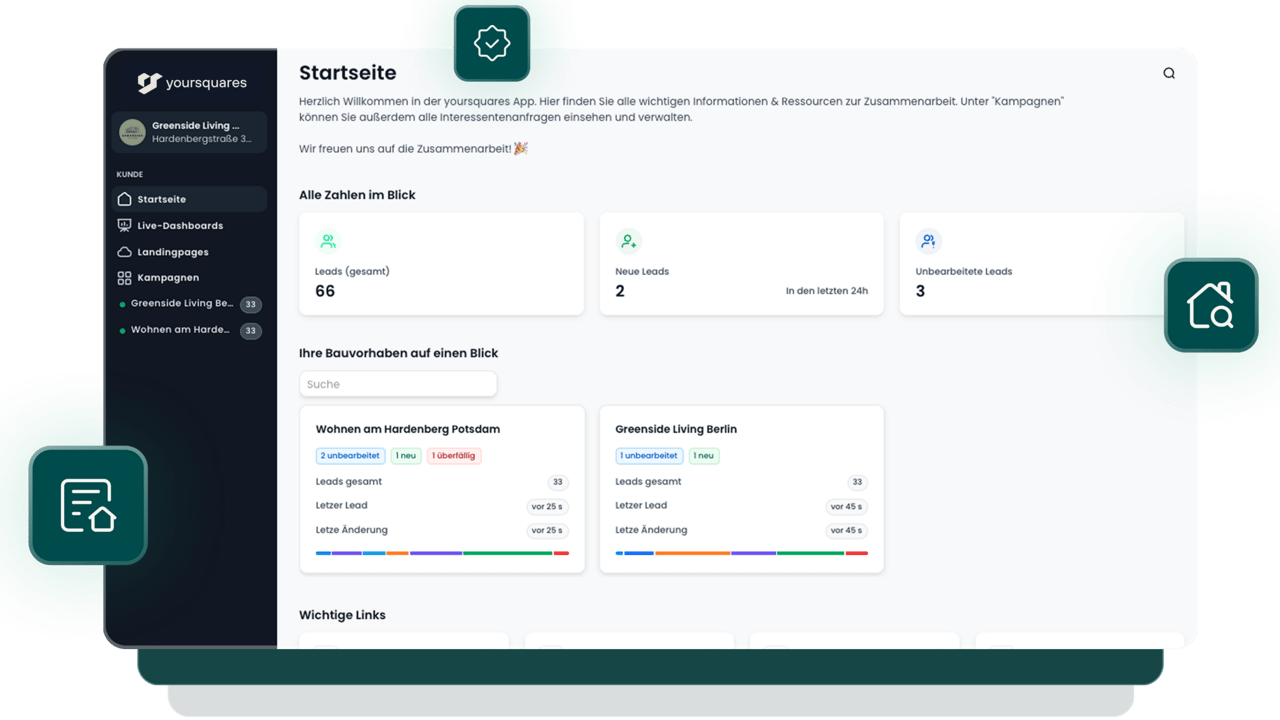Viewport: 1280px width, 720px height.
Task: Click the 1 überfällig tag
Action: (454, 456)
